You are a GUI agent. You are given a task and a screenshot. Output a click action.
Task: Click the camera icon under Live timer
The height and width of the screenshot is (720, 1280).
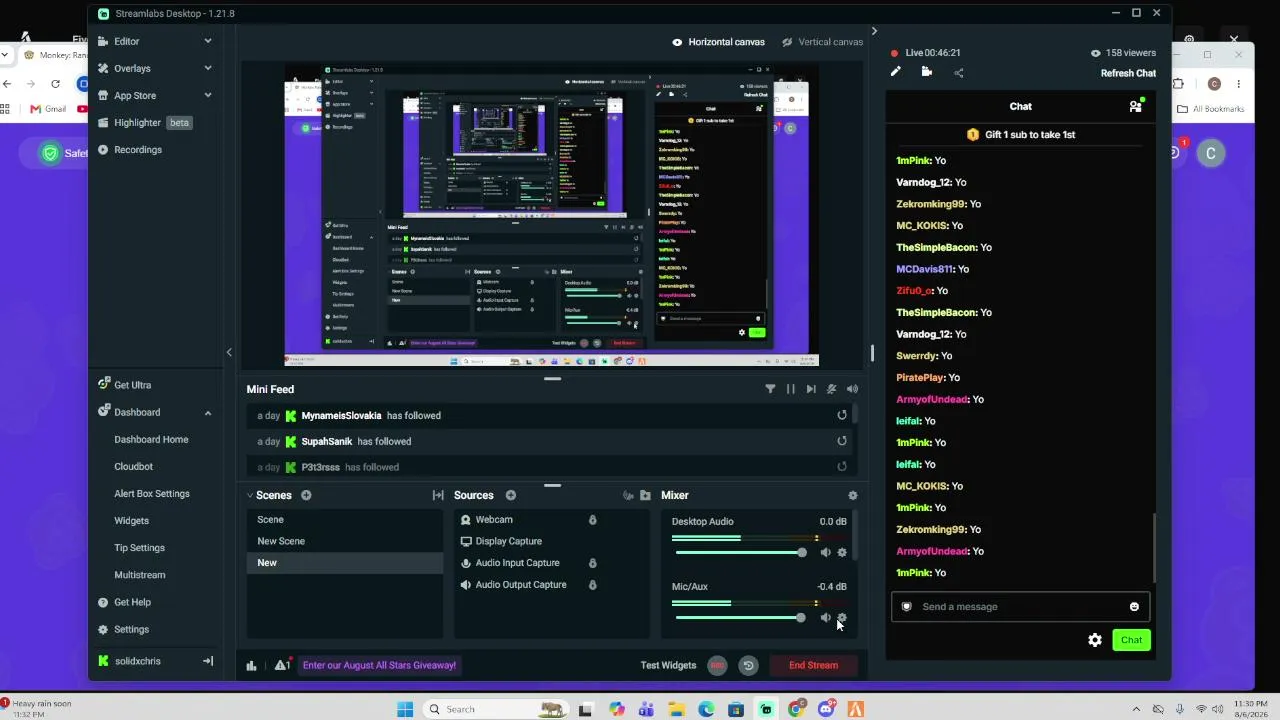coord(927,72)
